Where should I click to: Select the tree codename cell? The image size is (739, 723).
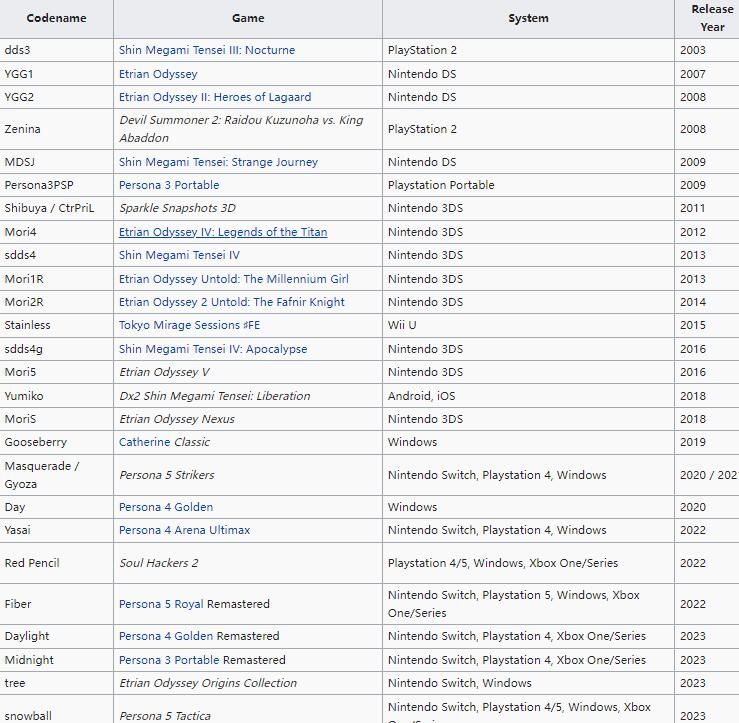(x=57, y=683)
